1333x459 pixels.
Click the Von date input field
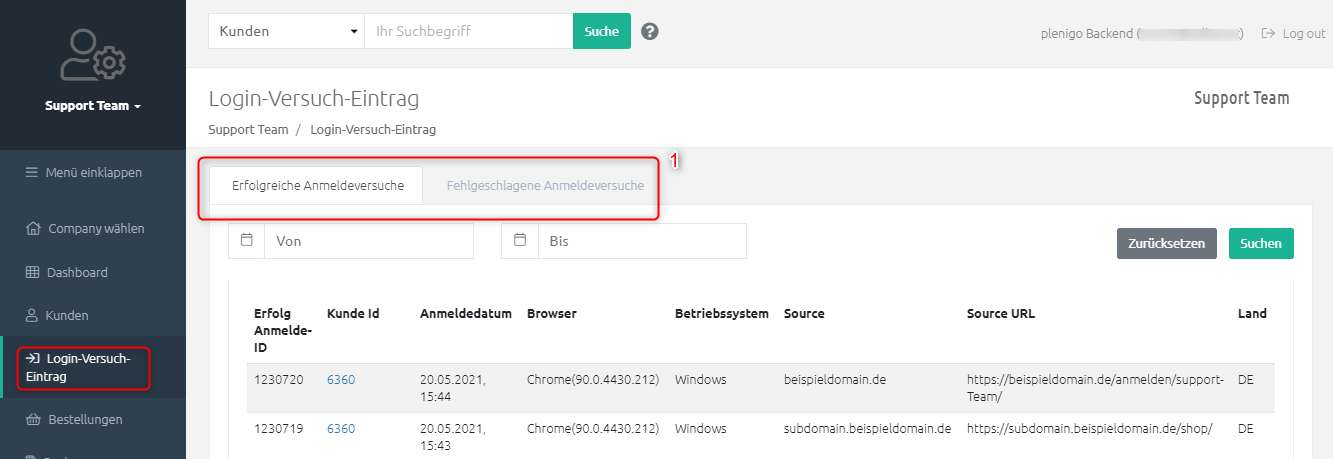368,241
